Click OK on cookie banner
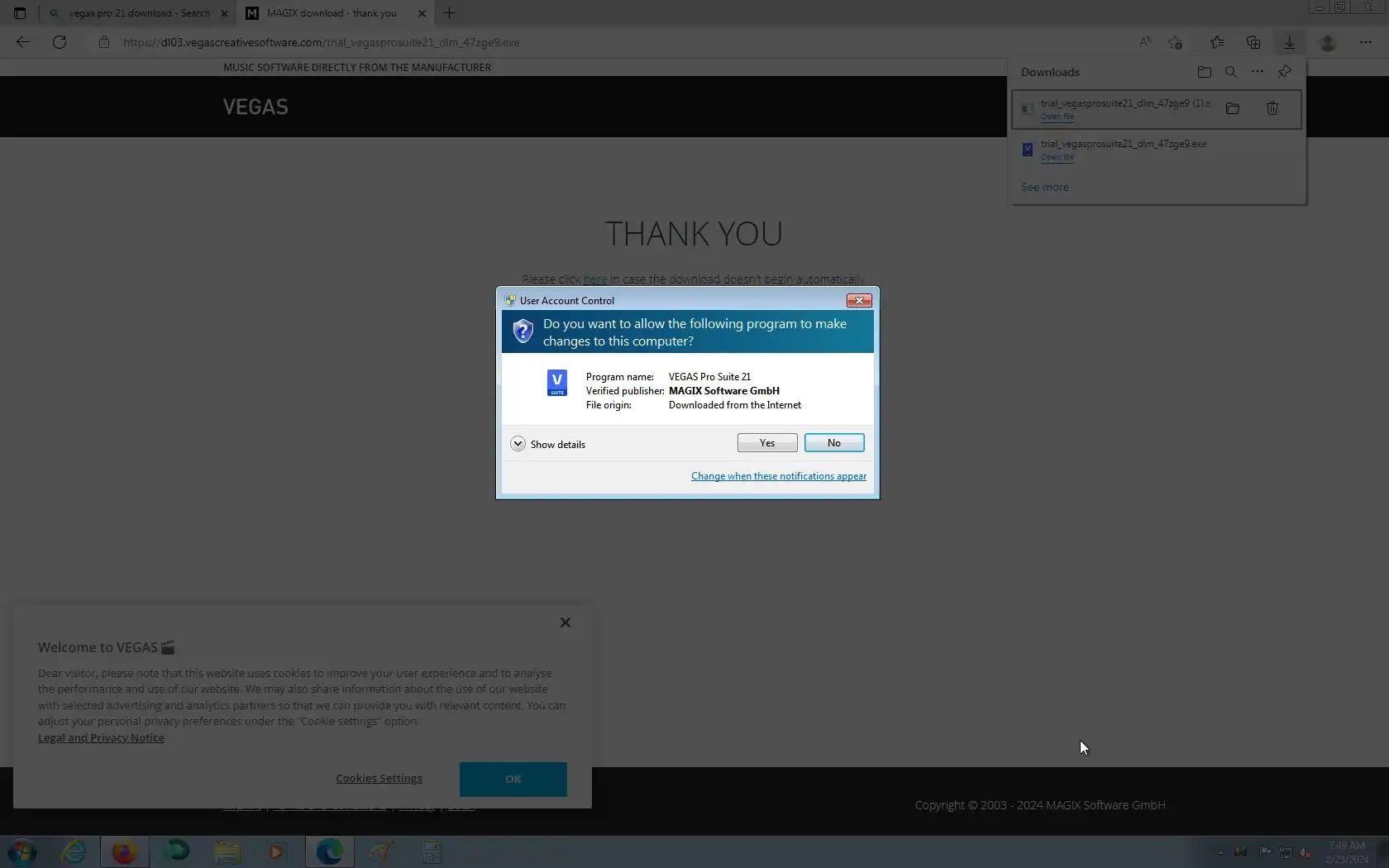Image resolution: width=1389 pixels, height=868 pixels. tap(513, 780)
